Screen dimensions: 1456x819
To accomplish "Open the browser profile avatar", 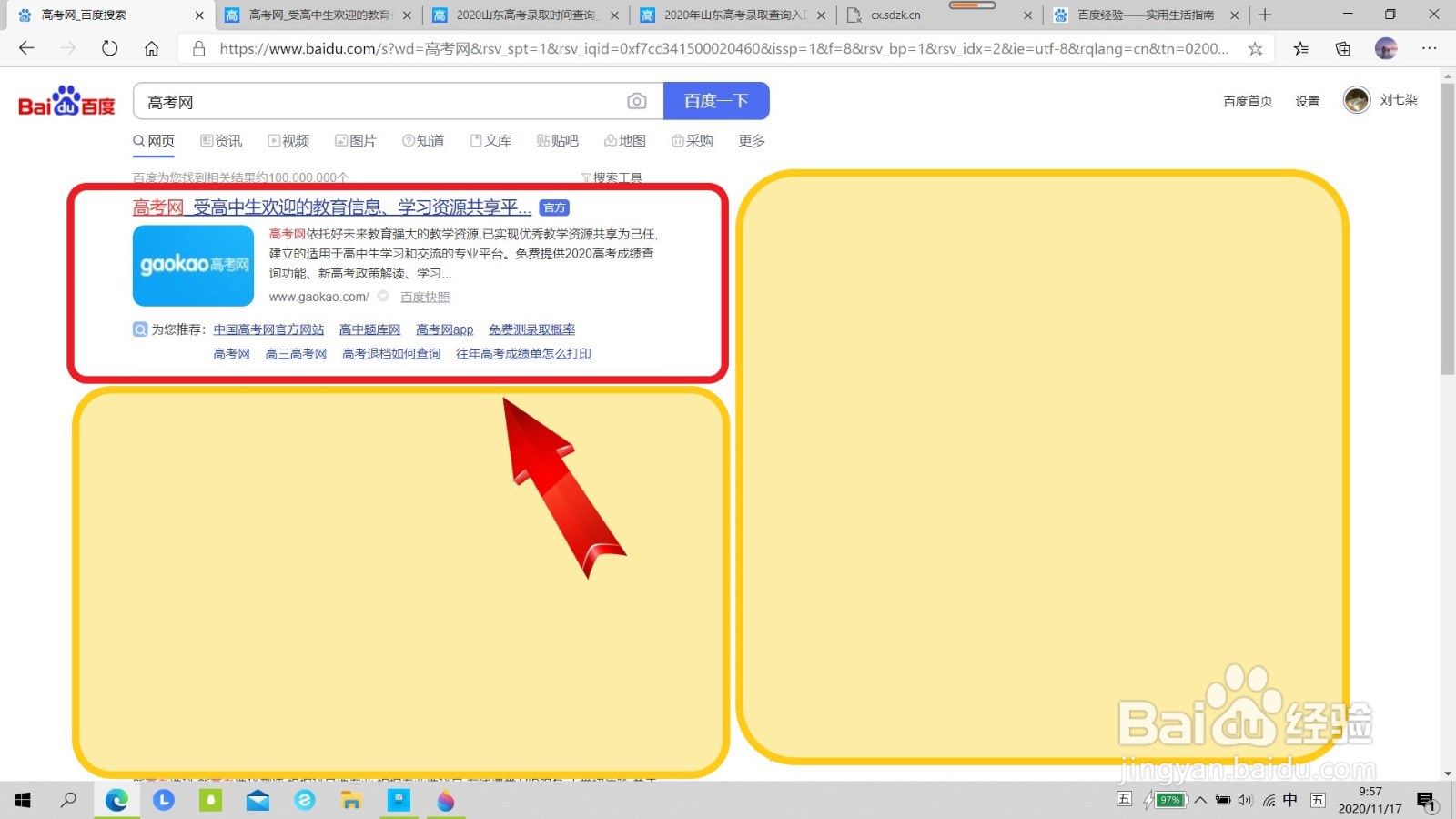I will point(1386,49).
